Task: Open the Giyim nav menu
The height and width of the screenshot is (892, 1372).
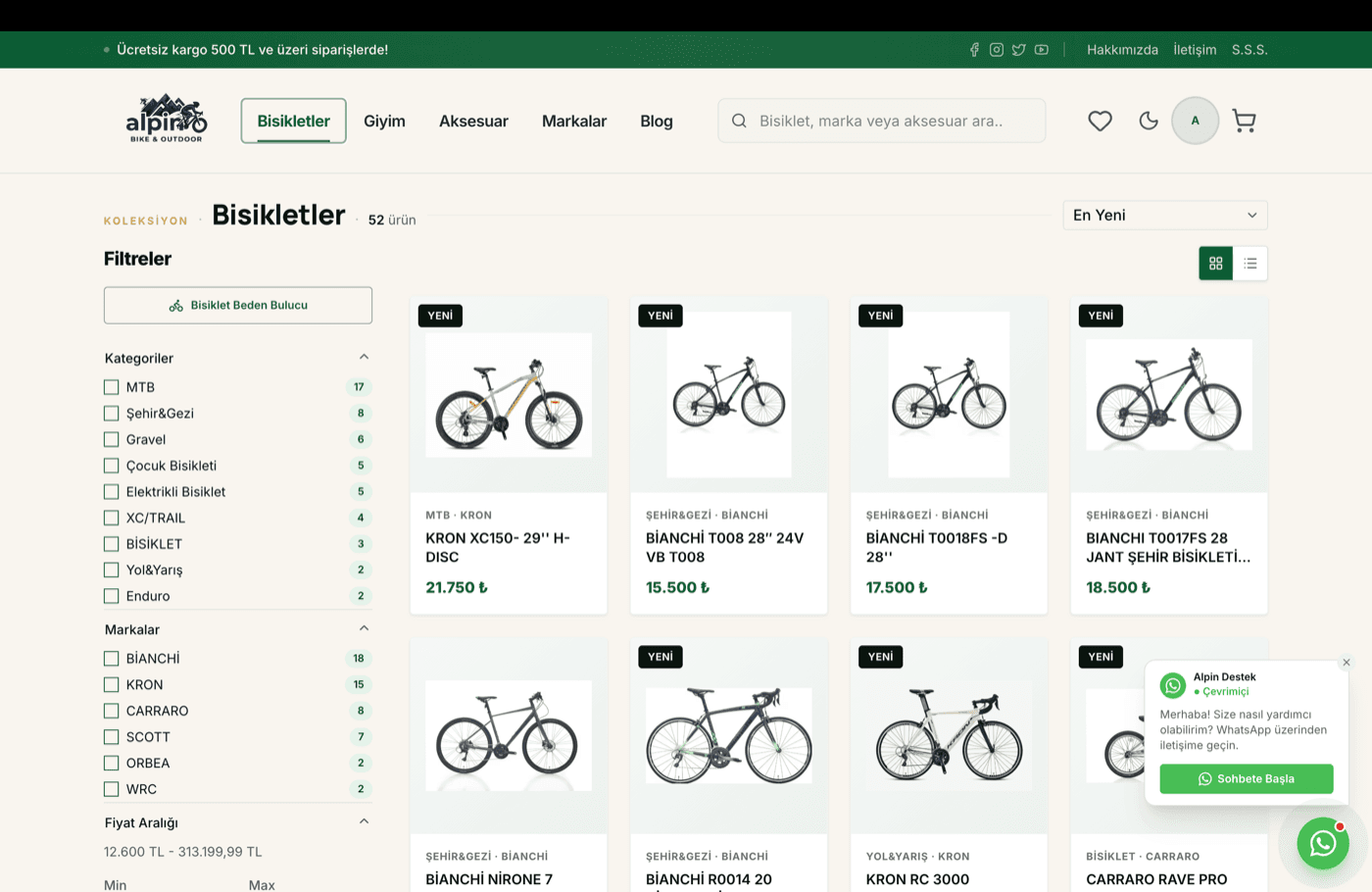Action: click(384, 121)
